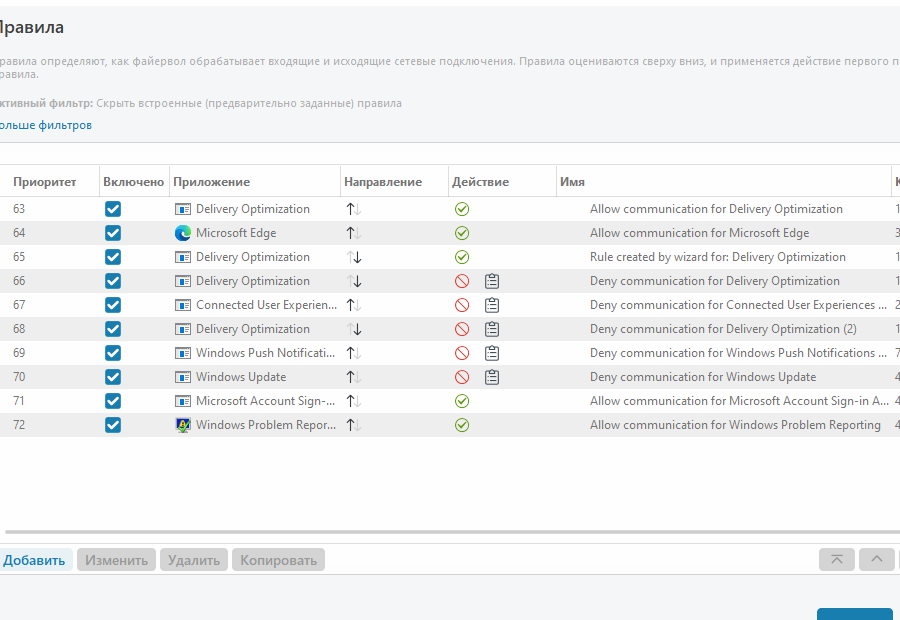Click the log clipboard icon in rule 69
Viewport: 900px width, 620px height.
(492, 353)
